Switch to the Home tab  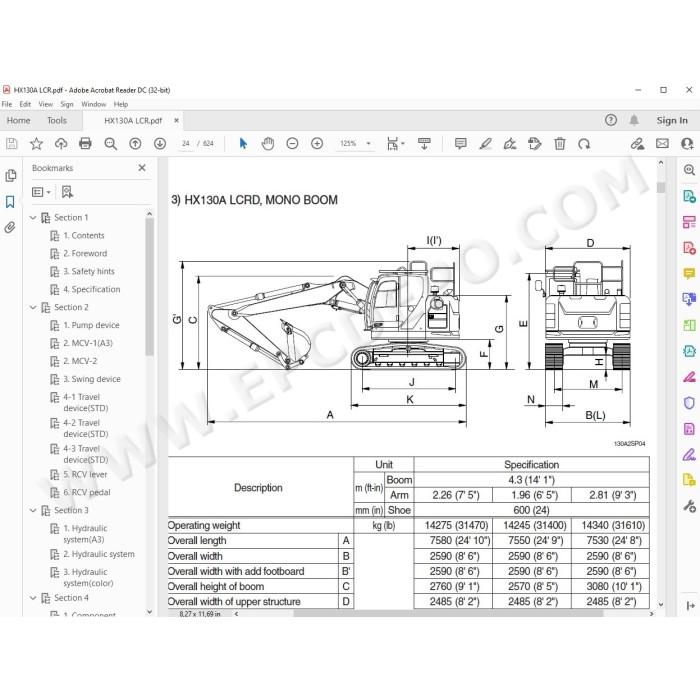[18, 121]
